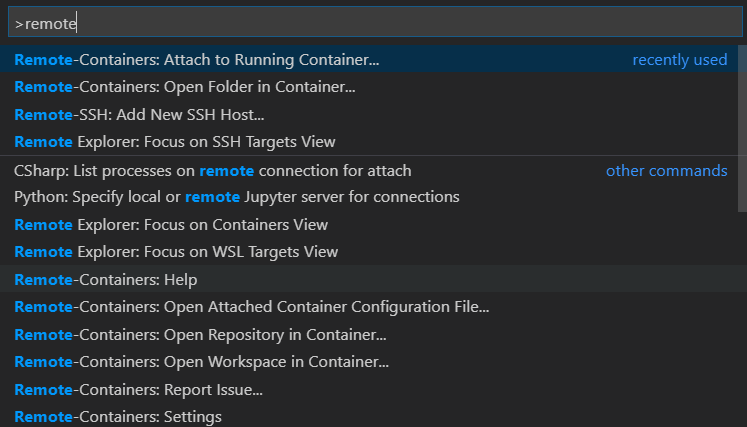Viewport: 747px width, 427px height.
Task: Open Remote-Containers: Settings command
Action: (x=118, y=416)
